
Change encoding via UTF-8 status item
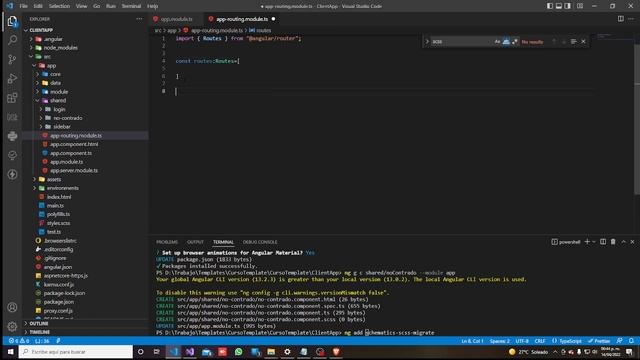(522, 341)
